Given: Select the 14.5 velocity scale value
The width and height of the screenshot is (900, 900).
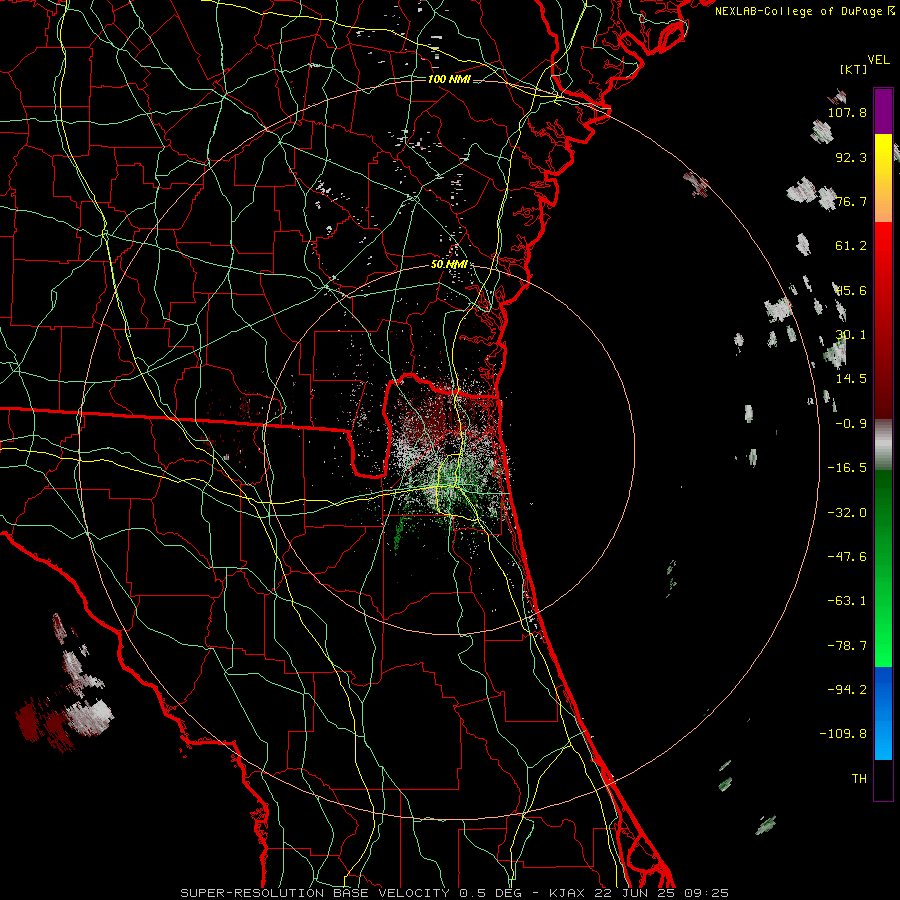Looking at the screenshot, I should 851,379.
